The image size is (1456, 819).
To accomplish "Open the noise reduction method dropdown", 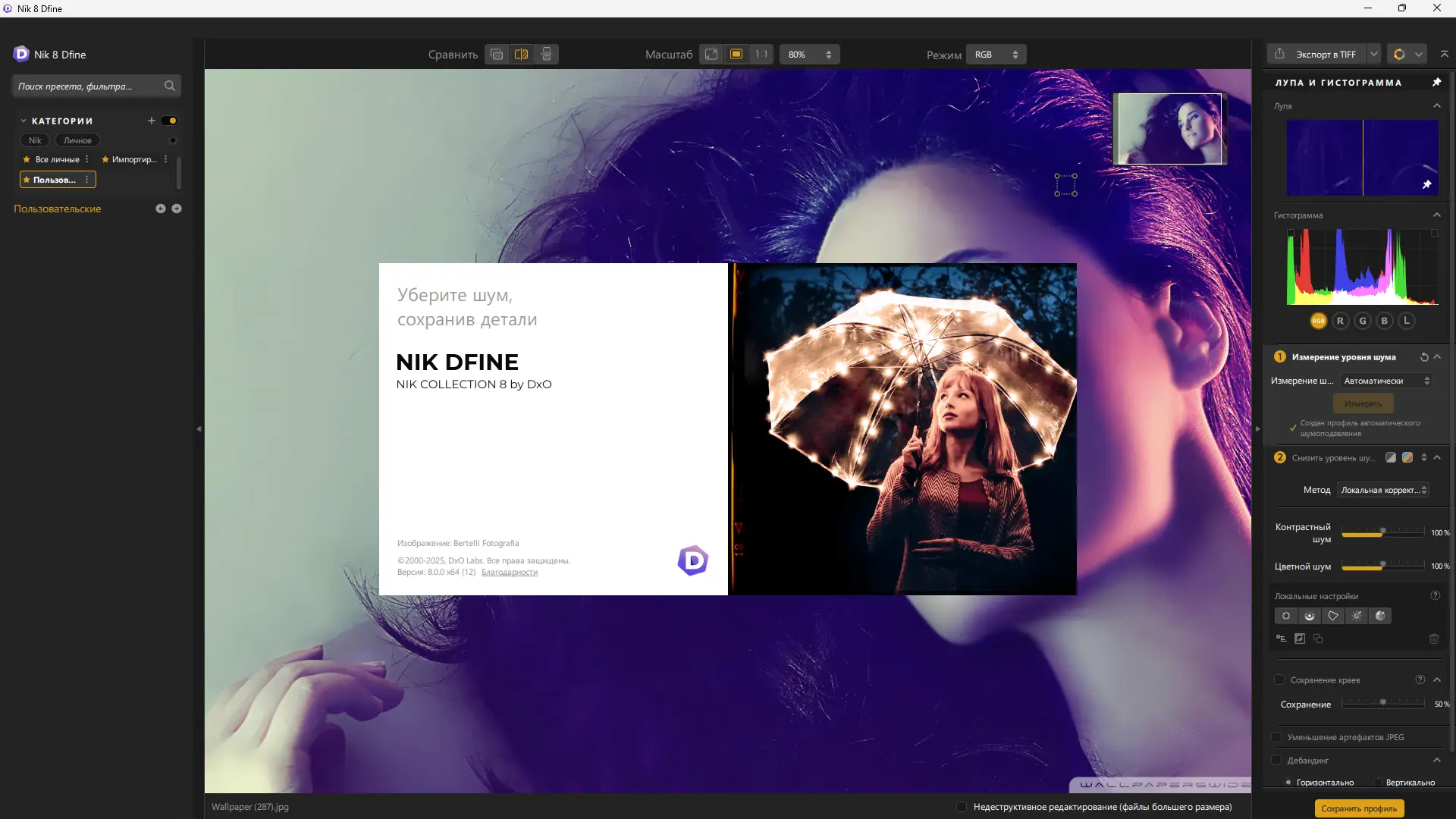I will click(x=1383, y=490).
